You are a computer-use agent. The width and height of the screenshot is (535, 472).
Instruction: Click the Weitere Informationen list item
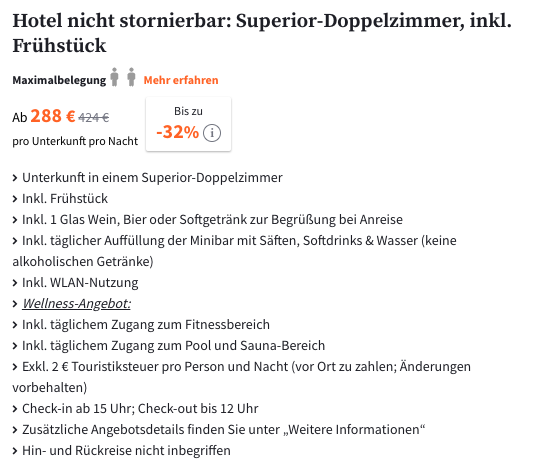point(219,430)
